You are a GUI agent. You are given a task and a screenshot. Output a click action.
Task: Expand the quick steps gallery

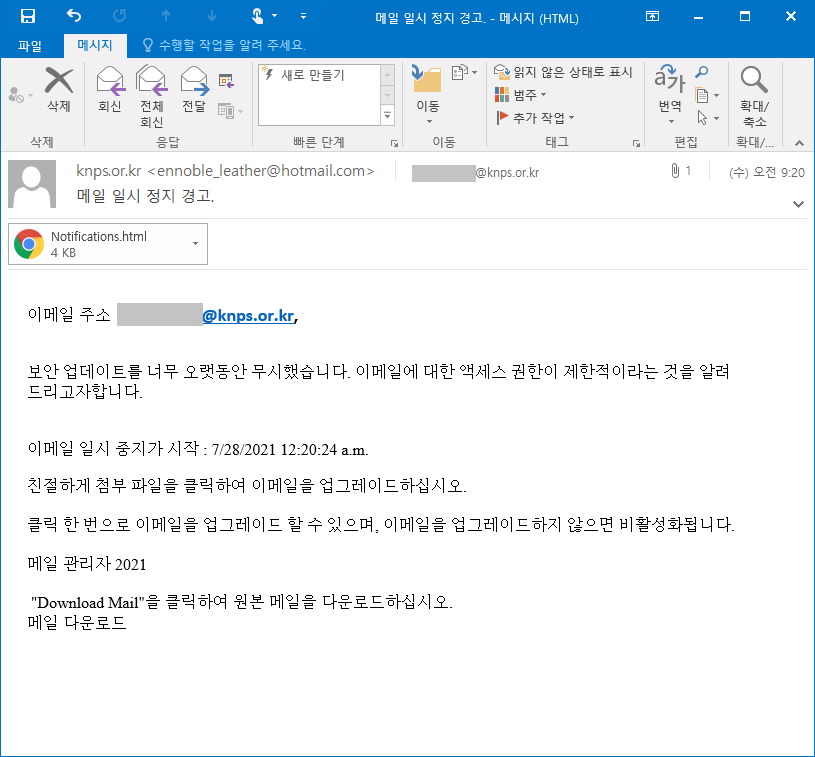coord(388,115)
